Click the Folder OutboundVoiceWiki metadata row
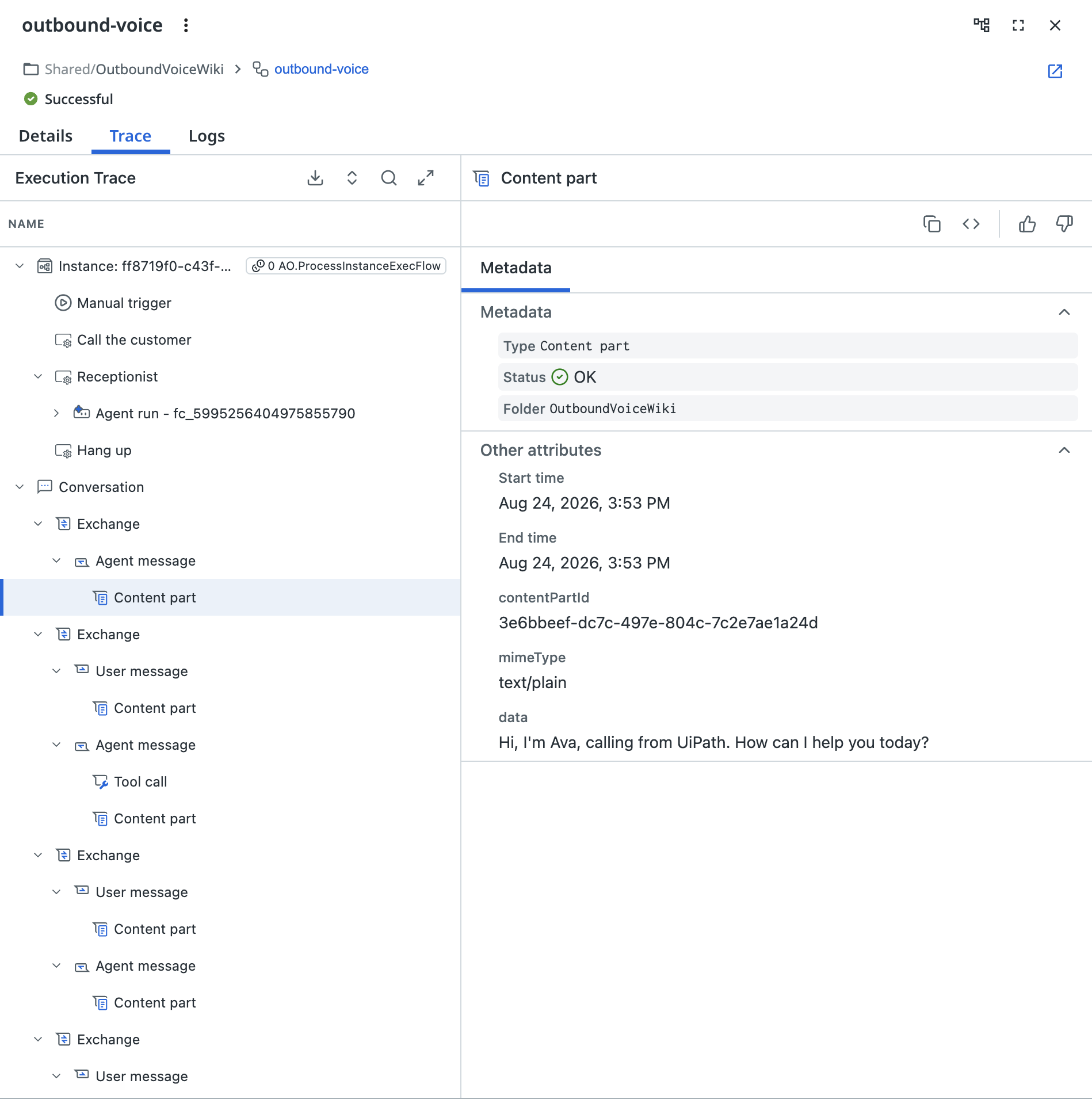 tap(788, 409)
